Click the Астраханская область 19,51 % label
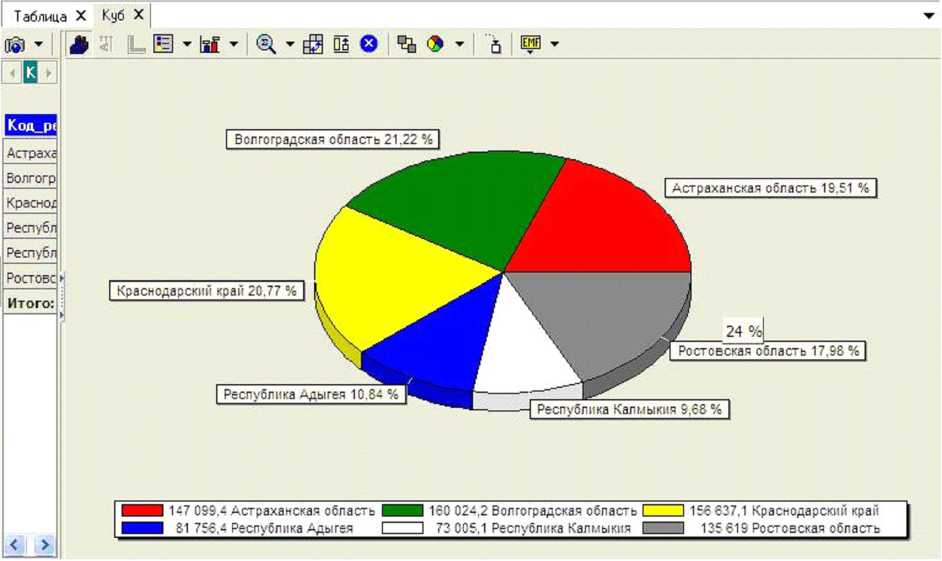Screen dimensions: 942x561 coord(770,188)
